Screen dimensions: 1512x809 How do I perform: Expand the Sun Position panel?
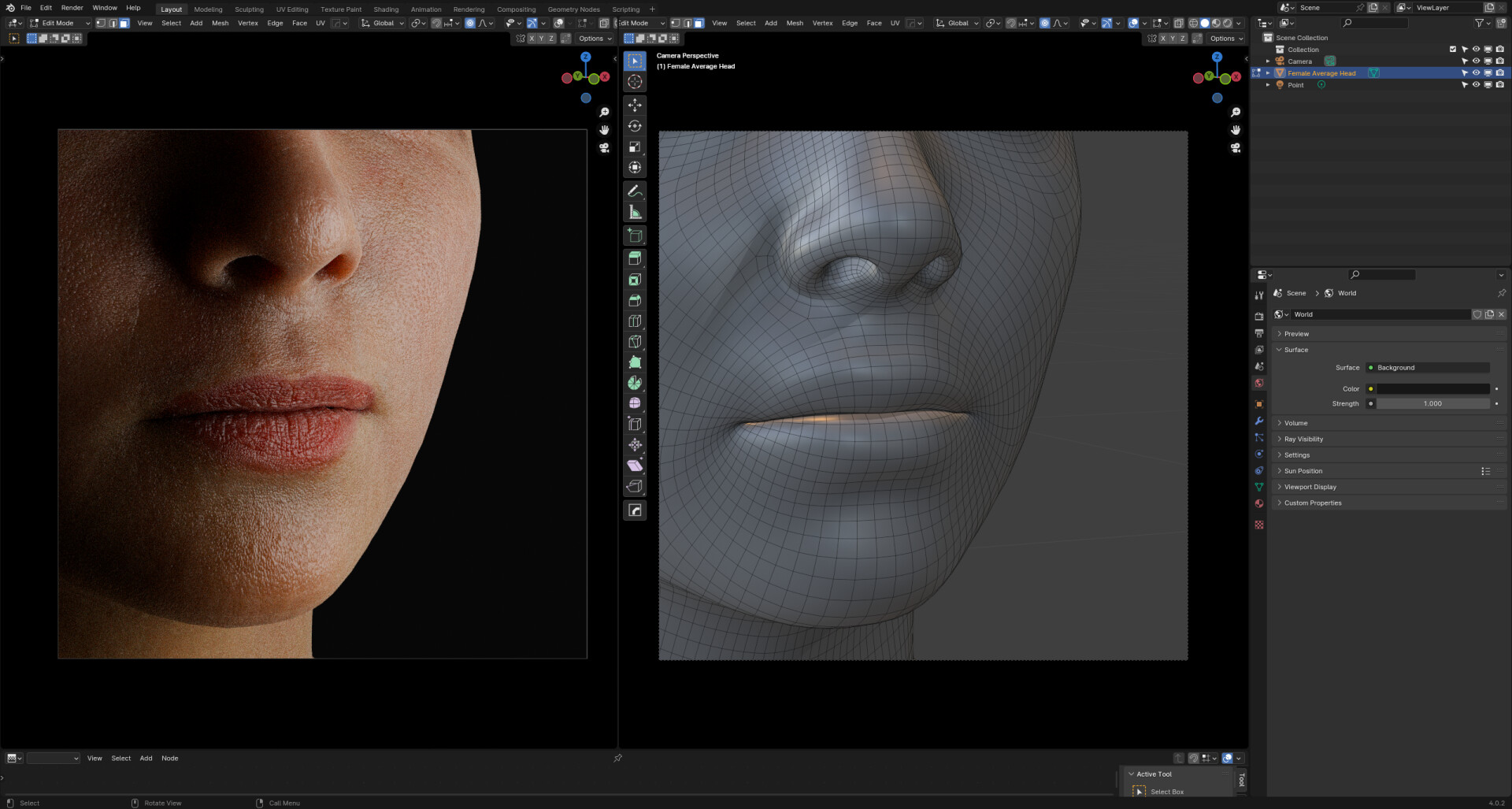pos(1303,471)
